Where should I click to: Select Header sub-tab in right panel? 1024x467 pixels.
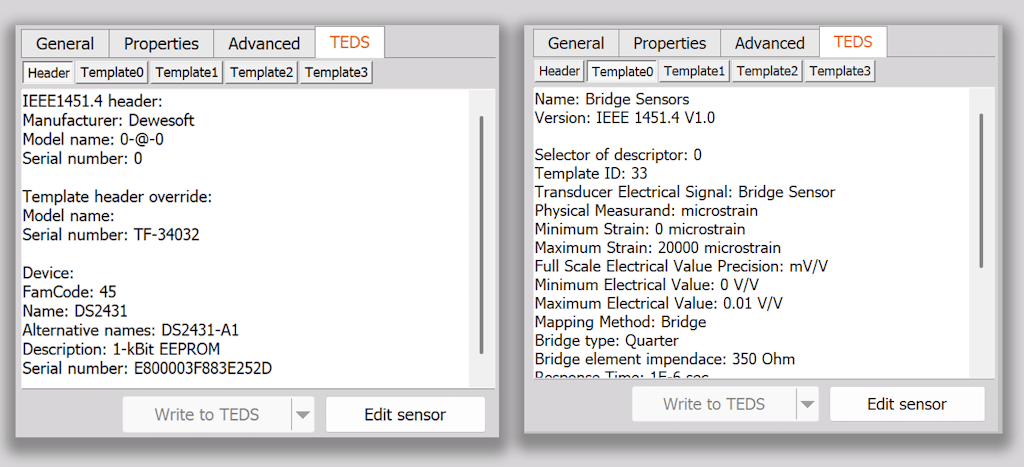tap(559, 71)
